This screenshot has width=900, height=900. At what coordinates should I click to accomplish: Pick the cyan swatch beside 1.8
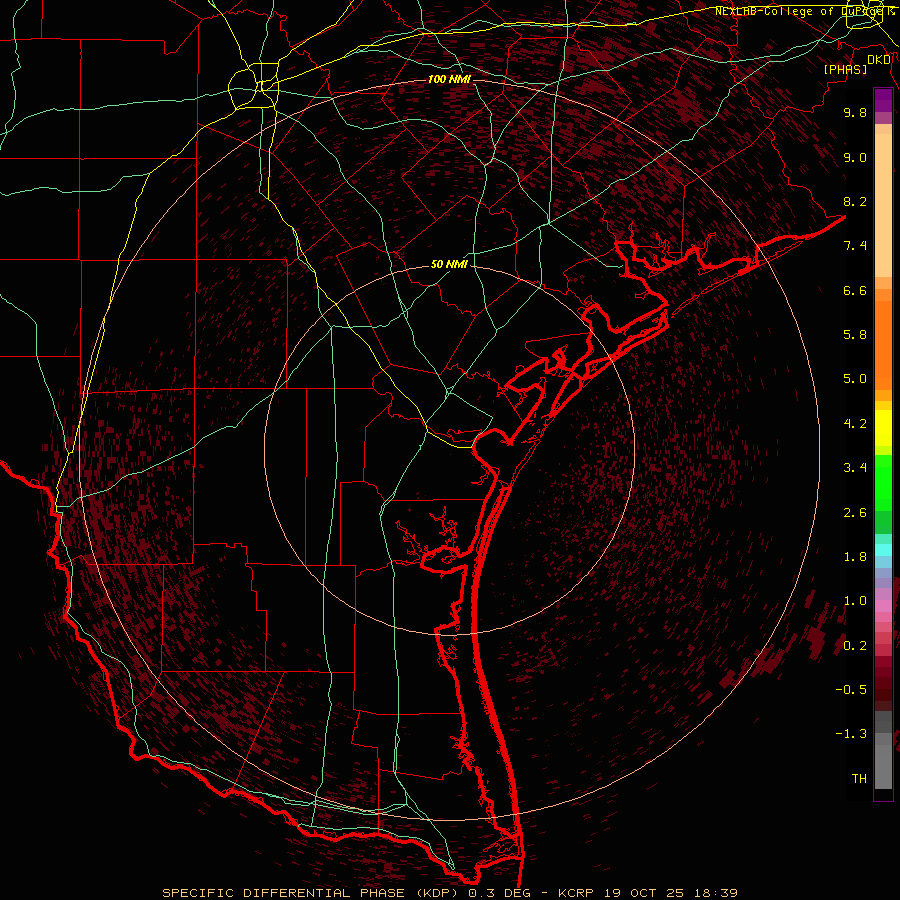click(883, 550)
